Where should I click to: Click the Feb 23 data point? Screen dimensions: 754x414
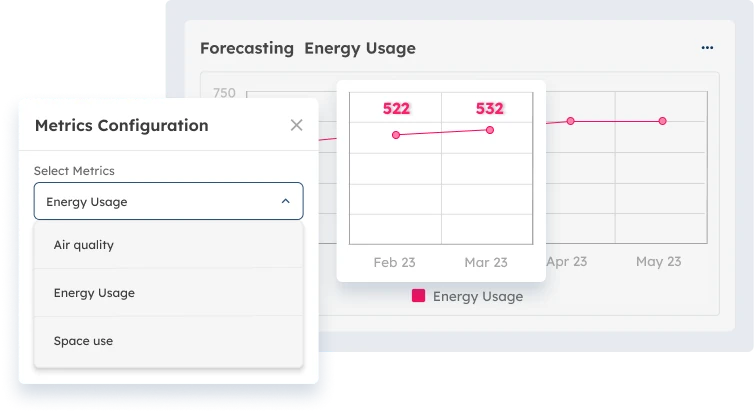coord(396,134)
